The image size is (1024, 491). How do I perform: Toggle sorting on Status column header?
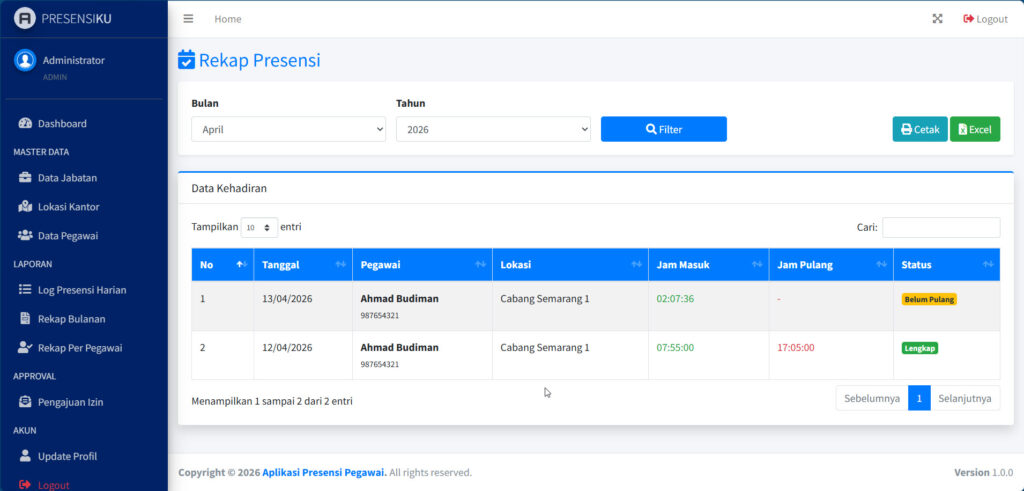point(946,265)
